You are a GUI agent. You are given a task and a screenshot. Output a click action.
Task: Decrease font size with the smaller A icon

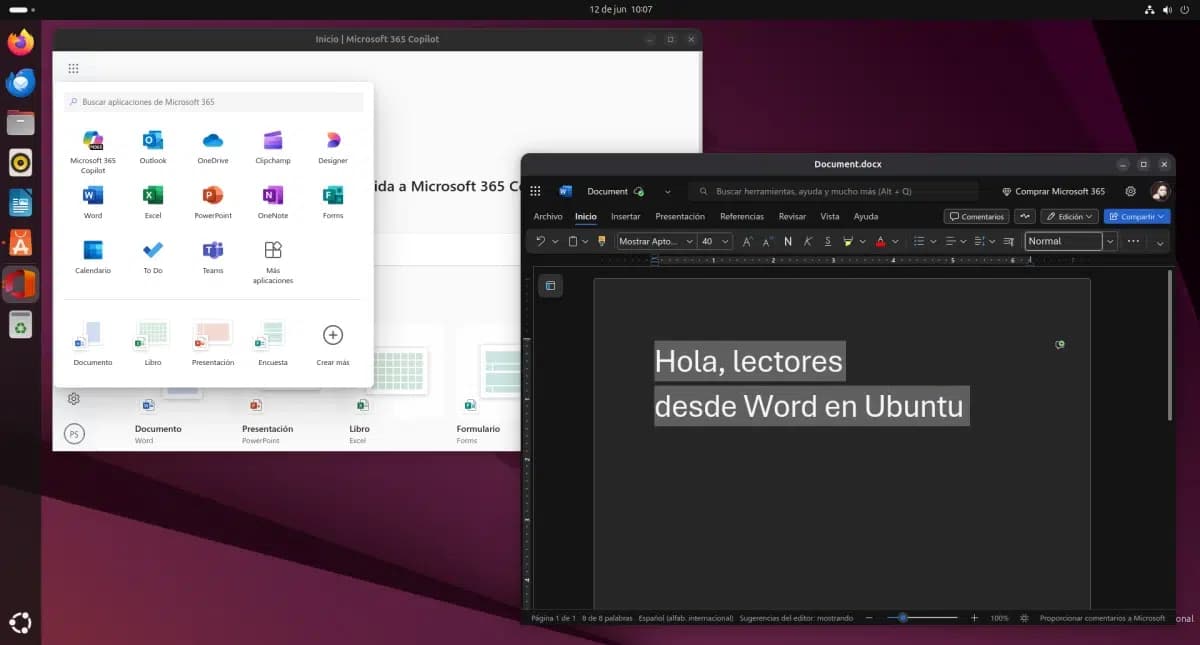[x=767, y=241]
